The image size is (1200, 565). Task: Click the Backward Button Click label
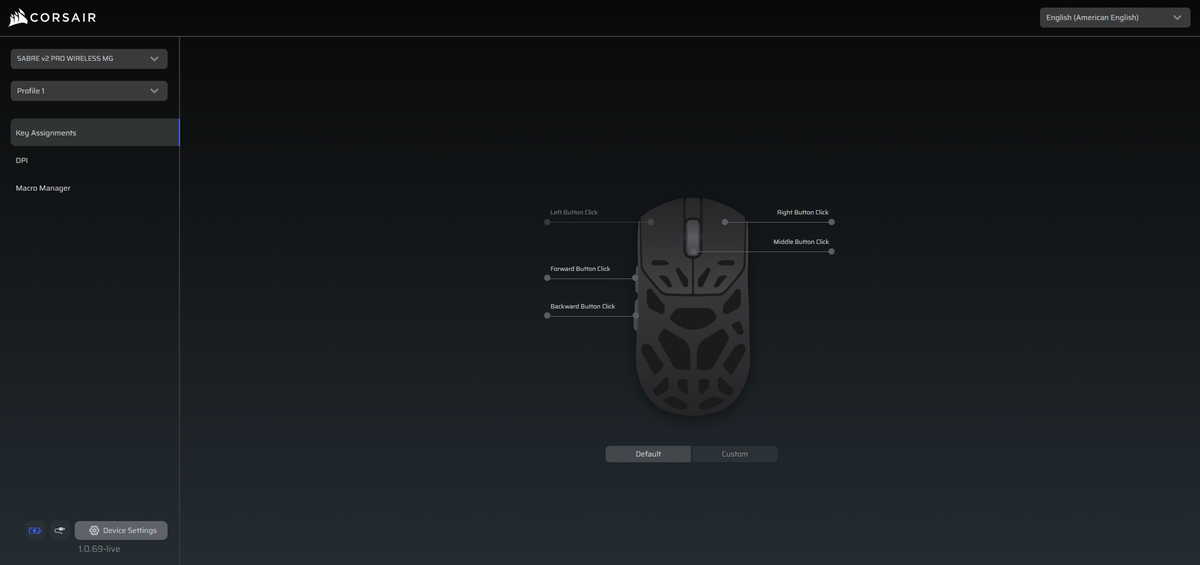(x=582, y=306)
